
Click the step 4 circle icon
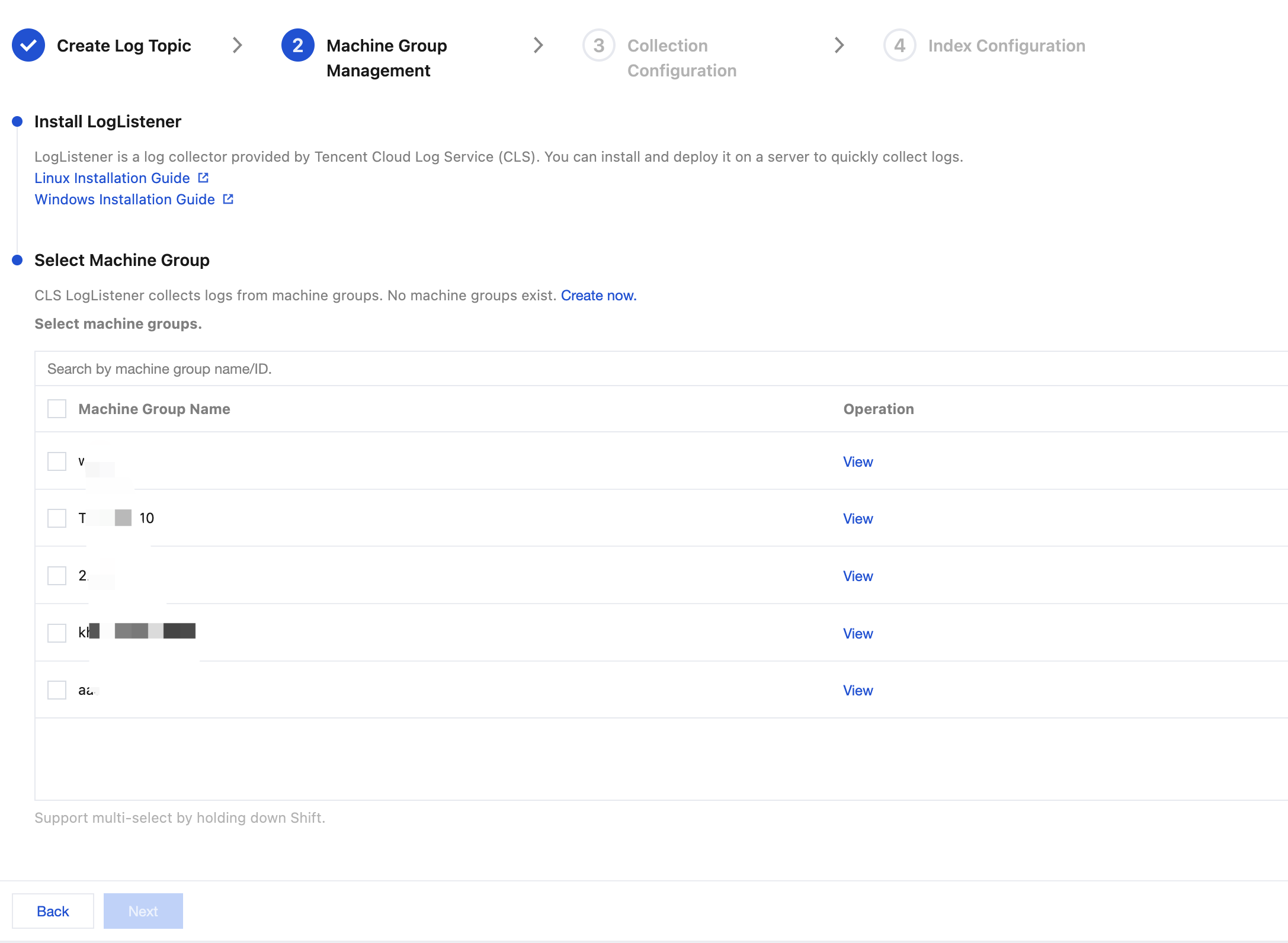click(899, 45)
